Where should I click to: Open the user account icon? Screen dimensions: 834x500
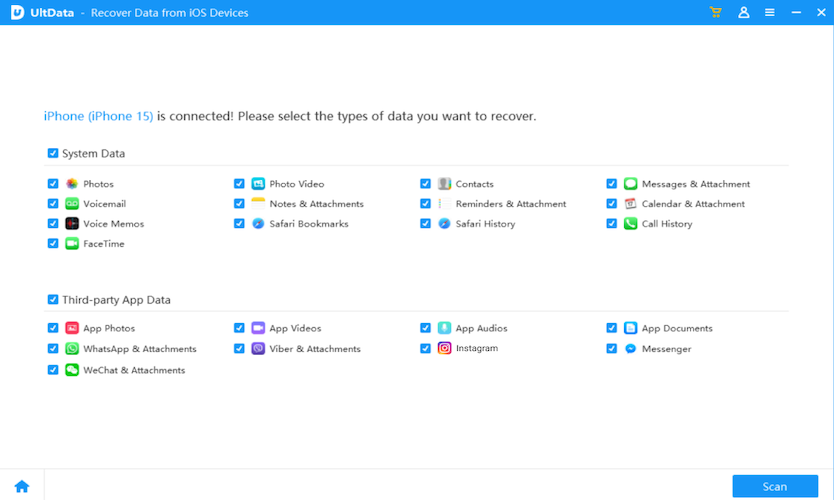click(x=743, y=12)
